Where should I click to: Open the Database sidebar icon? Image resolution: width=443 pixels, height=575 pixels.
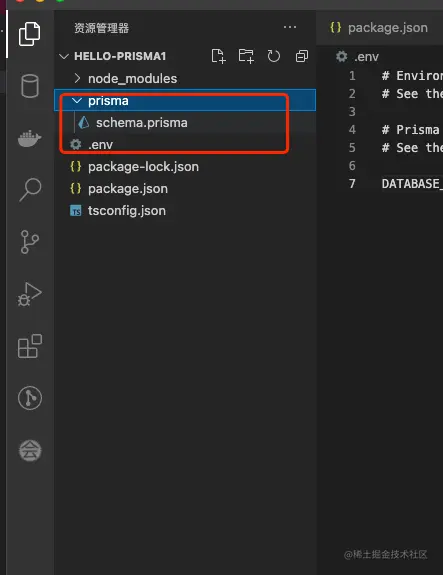click(x=30, y=86)
